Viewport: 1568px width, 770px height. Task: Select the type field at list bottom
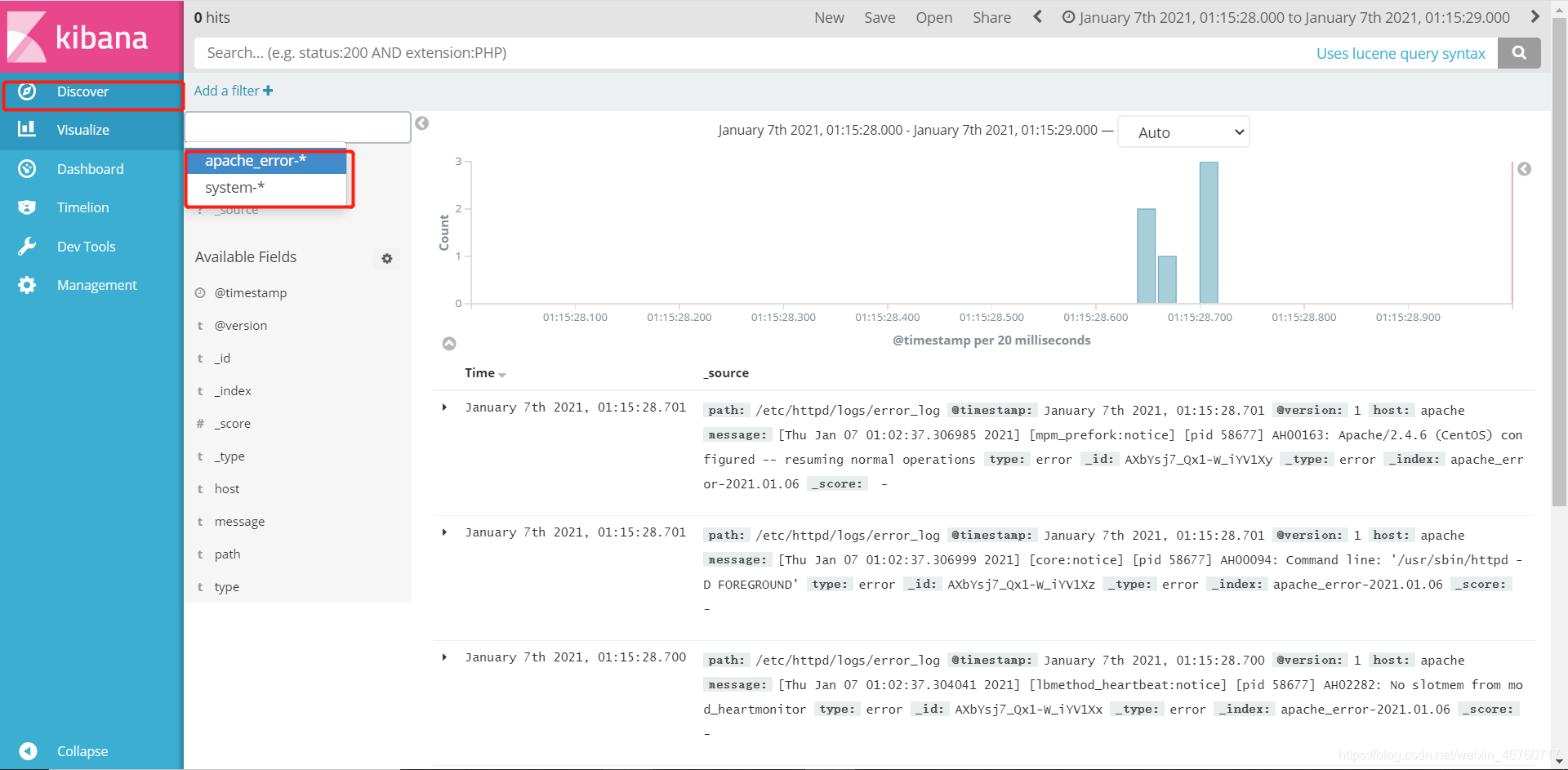tap(226, 587)
